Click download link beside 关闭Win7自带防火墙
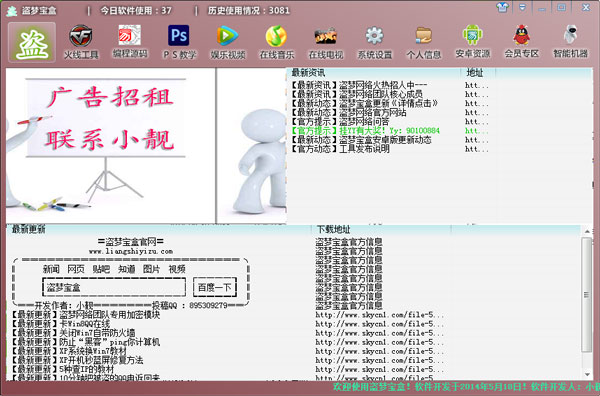Image resolution: width=600 pixels, height=396 pixels. pyautogui.click(x=380, y=333)
